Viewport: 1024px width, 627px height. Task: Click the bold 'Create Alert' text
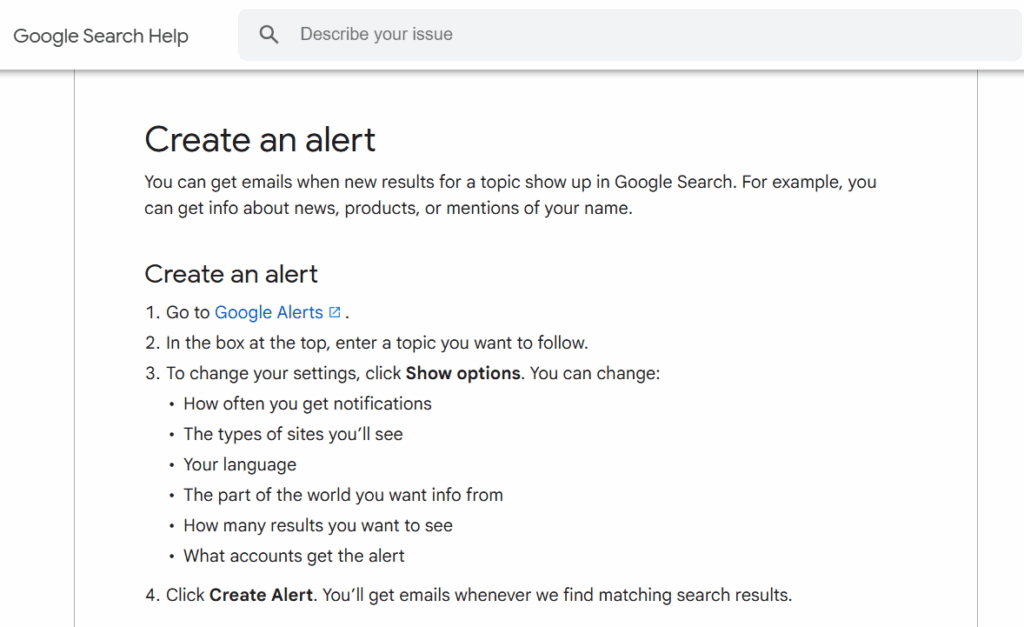click(x=261, y=595)
